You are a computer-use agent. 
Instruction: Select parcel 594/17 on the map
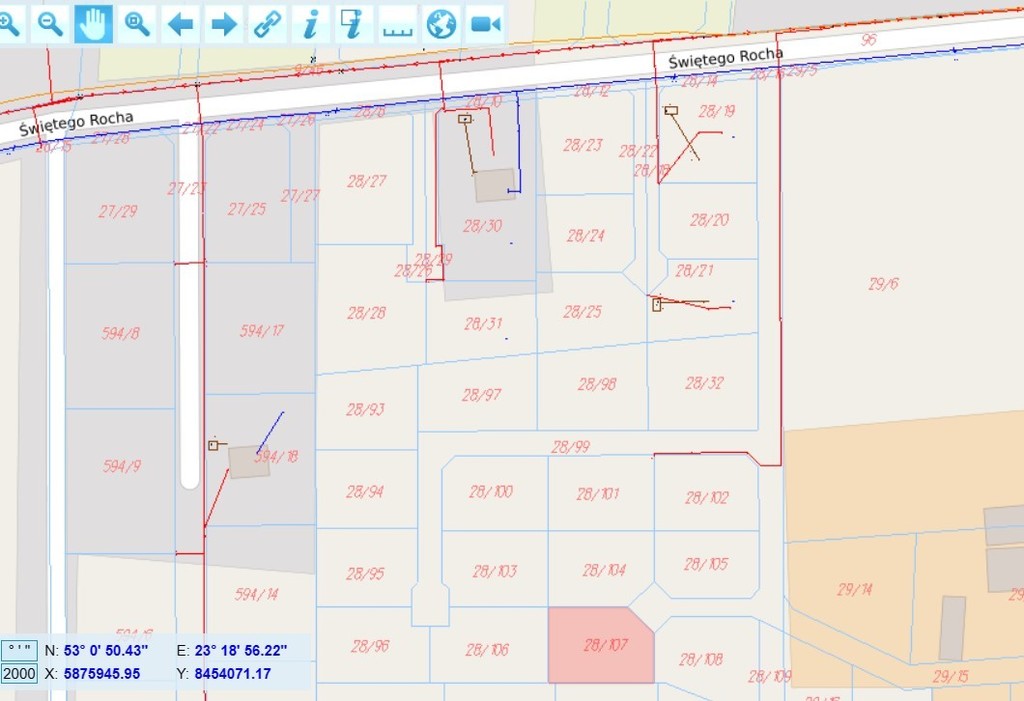point(261,331)
